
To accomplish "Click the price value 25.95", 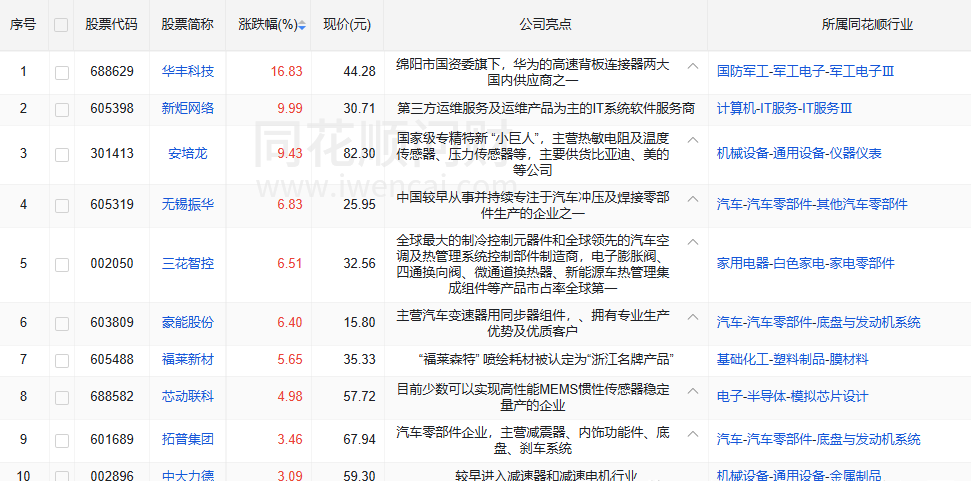I will tap(359, 204).
